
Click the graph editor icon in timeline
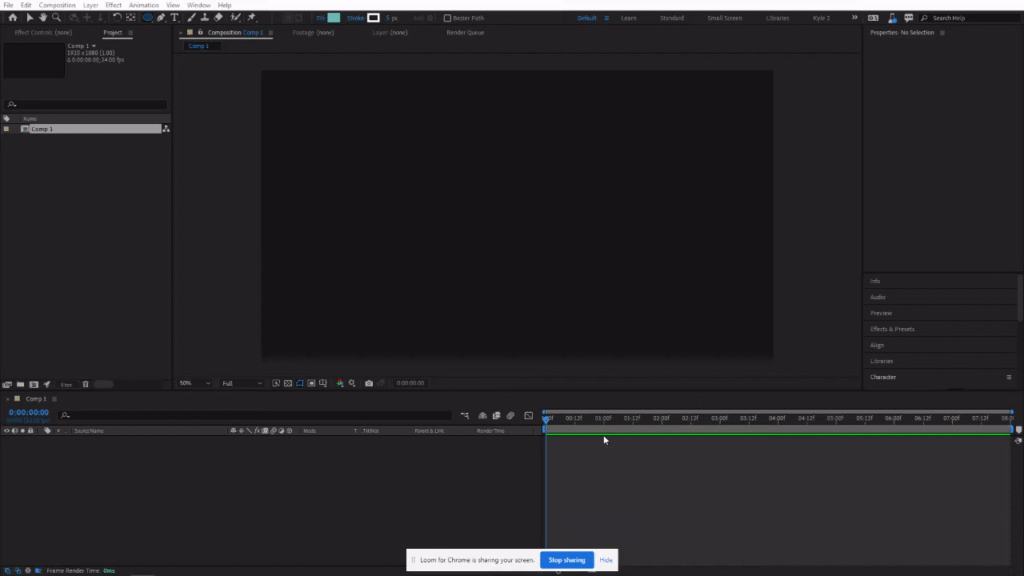(529, 415)
